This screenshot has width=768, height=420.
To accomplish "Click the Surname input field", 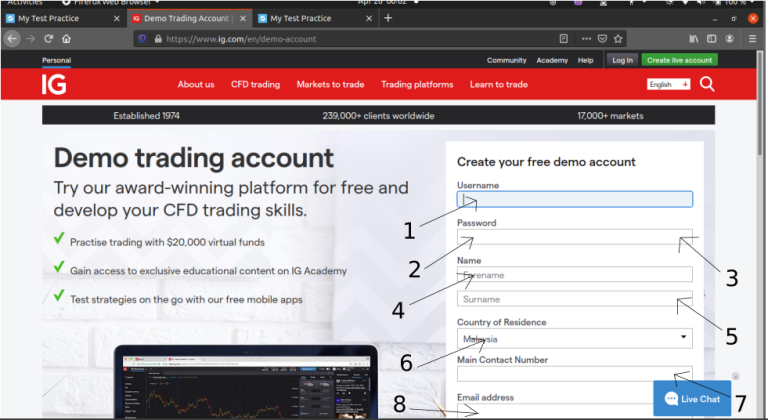I will pos(575,298).
